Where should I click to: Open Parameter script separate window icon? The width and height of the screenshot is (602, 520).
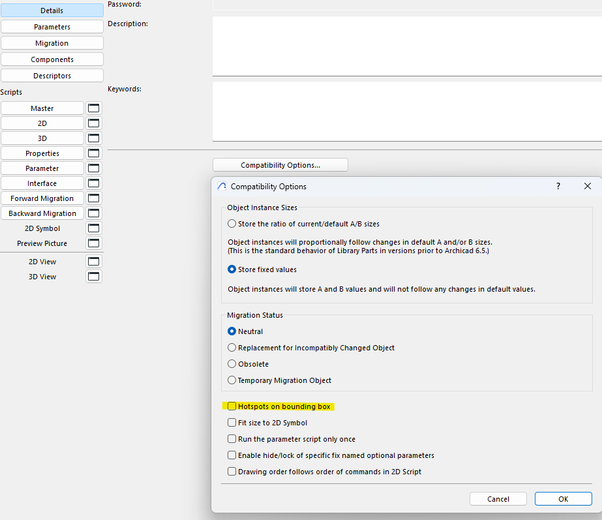point(93,168)
